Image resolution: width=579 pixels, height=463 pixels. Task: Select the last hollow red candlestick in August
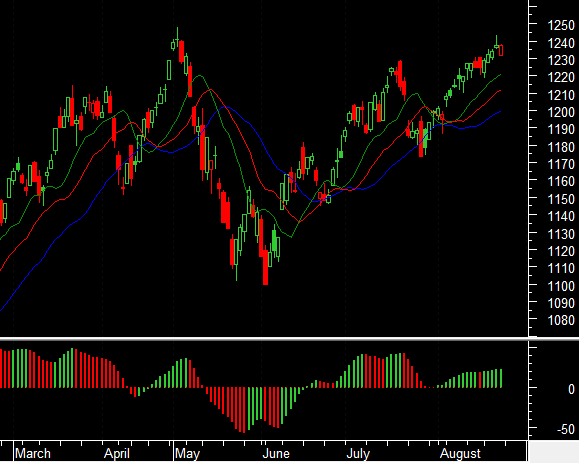[x=501, y=51]
